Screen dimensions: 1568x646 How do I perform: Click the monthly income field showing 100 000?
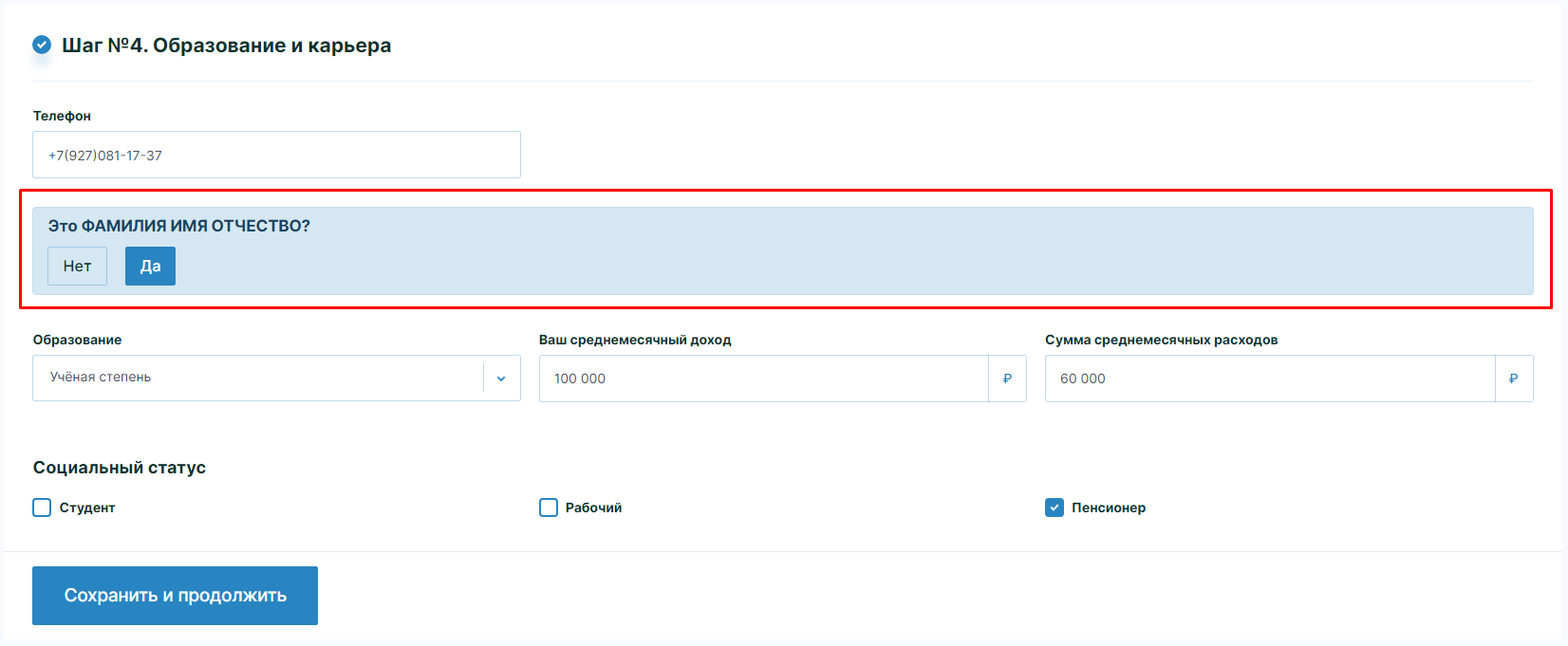764,378
